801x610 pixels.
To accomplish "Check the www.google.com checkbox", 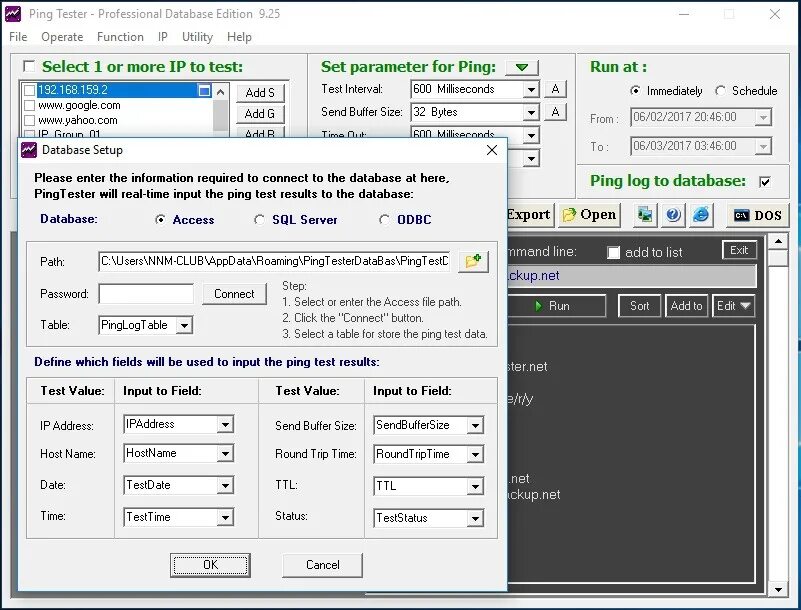I will pos(30,105).
